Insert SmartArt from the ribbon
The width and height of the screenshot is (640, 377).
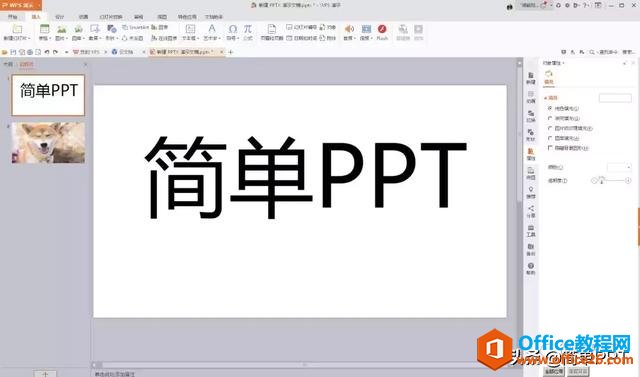click(x=135, y=27)
